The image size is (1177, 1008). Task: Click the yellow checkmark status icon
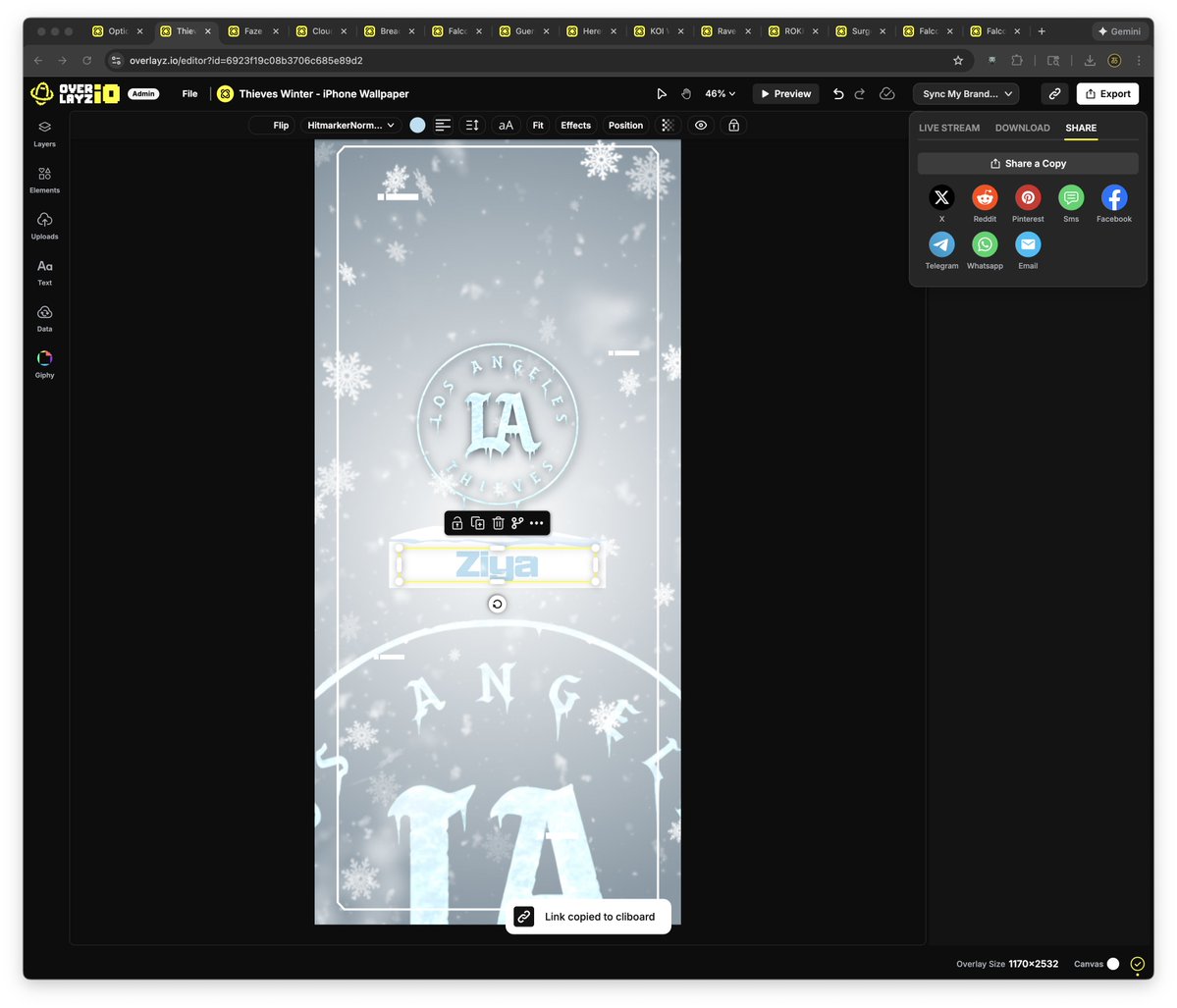pos(1138,964)
